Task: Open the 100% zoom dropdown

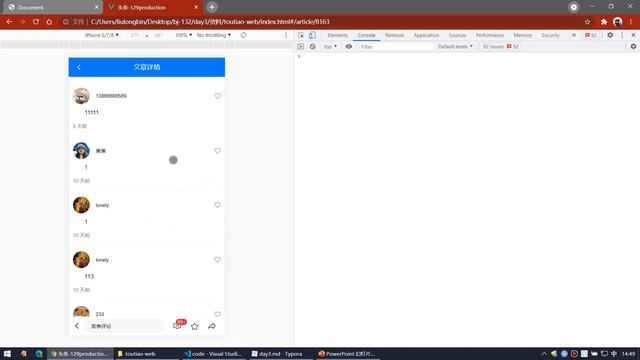Action: (x=183, y=35)
